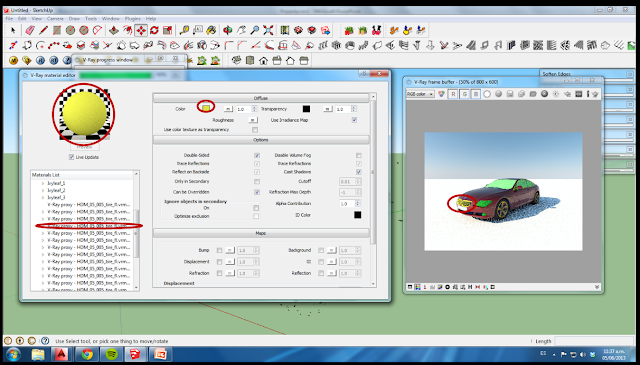Click the V-Ray render R button

coord(40,61)
